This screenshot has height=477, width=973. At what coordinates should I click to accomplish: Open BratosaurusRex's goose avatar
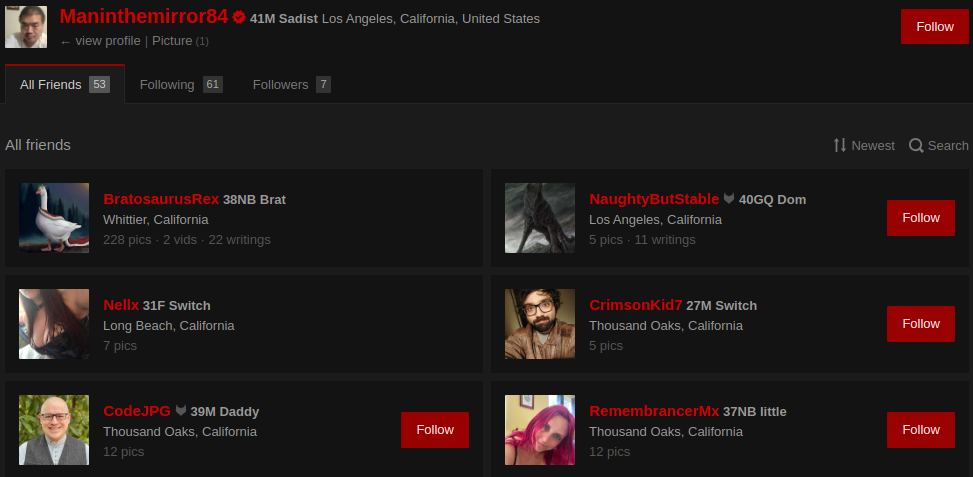pos(54,218)
